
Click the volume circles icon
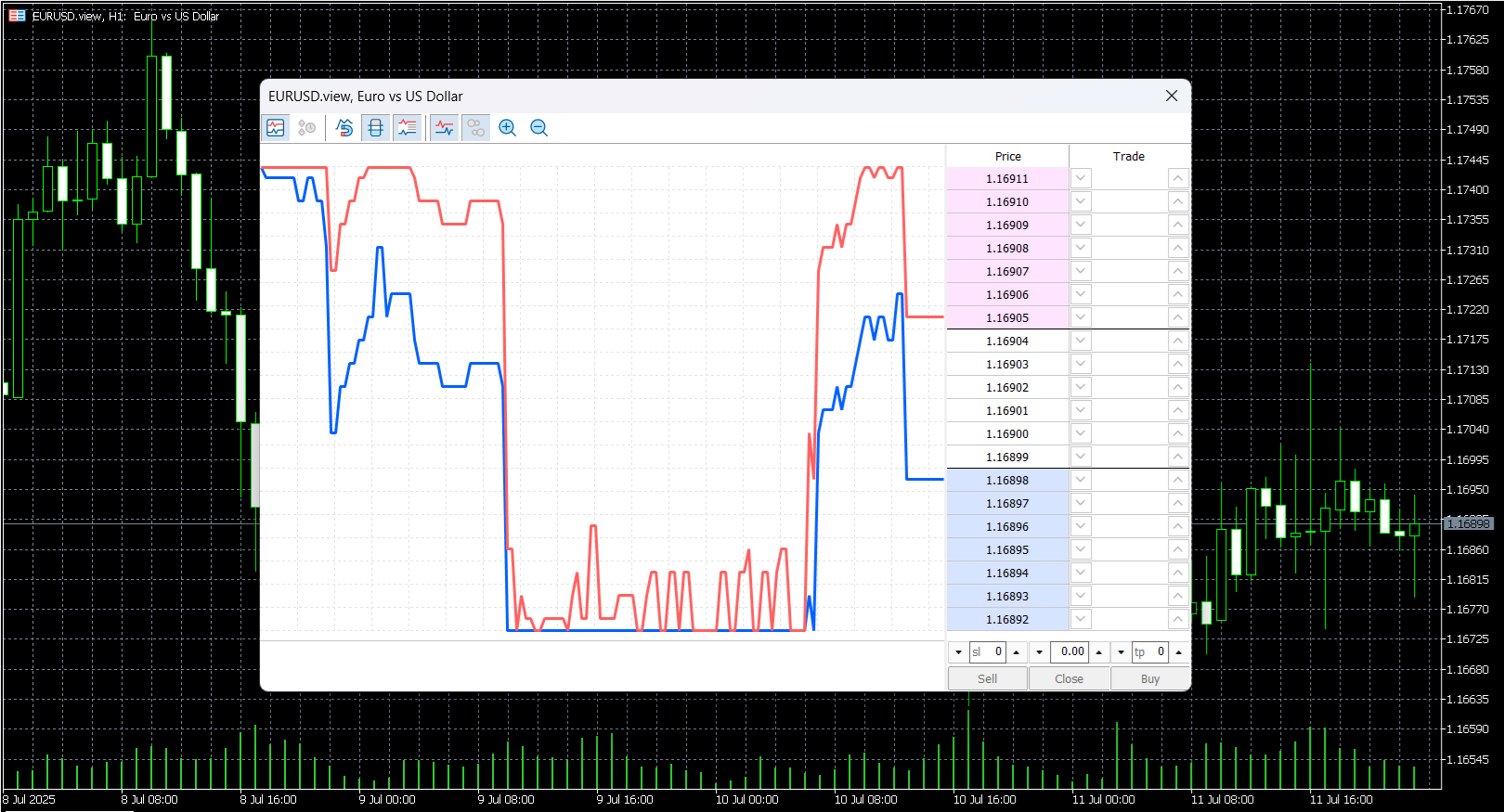coord(476,128)
